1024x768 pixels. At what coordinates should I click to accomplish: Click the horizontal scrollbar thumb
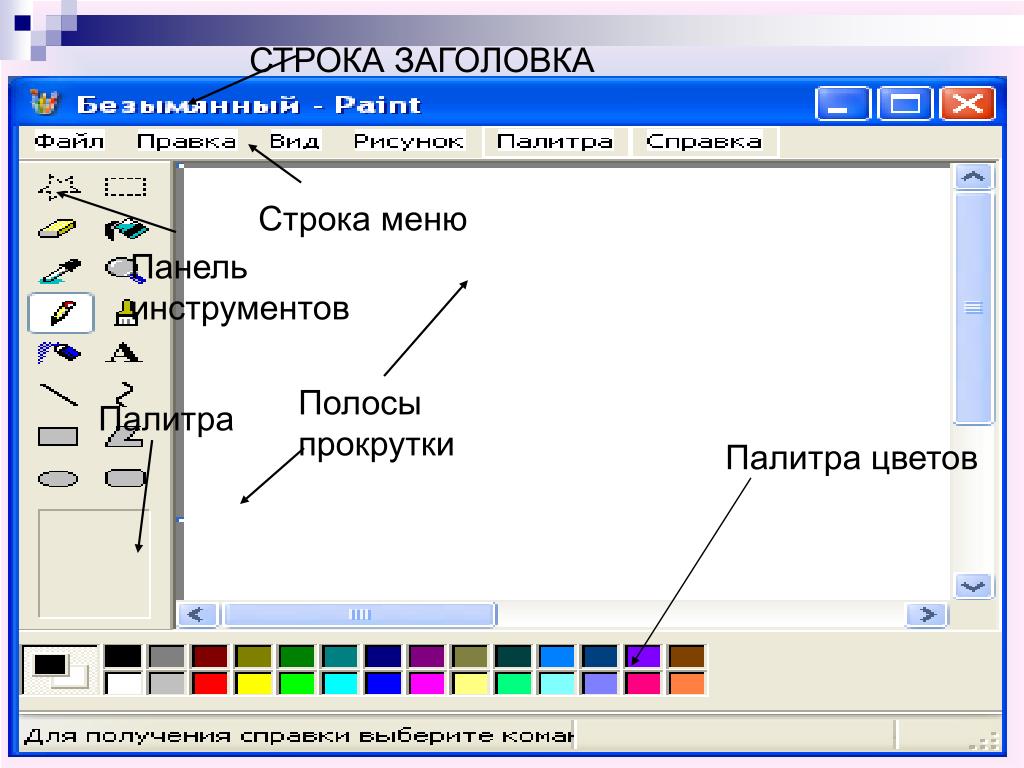pos(360,615)
